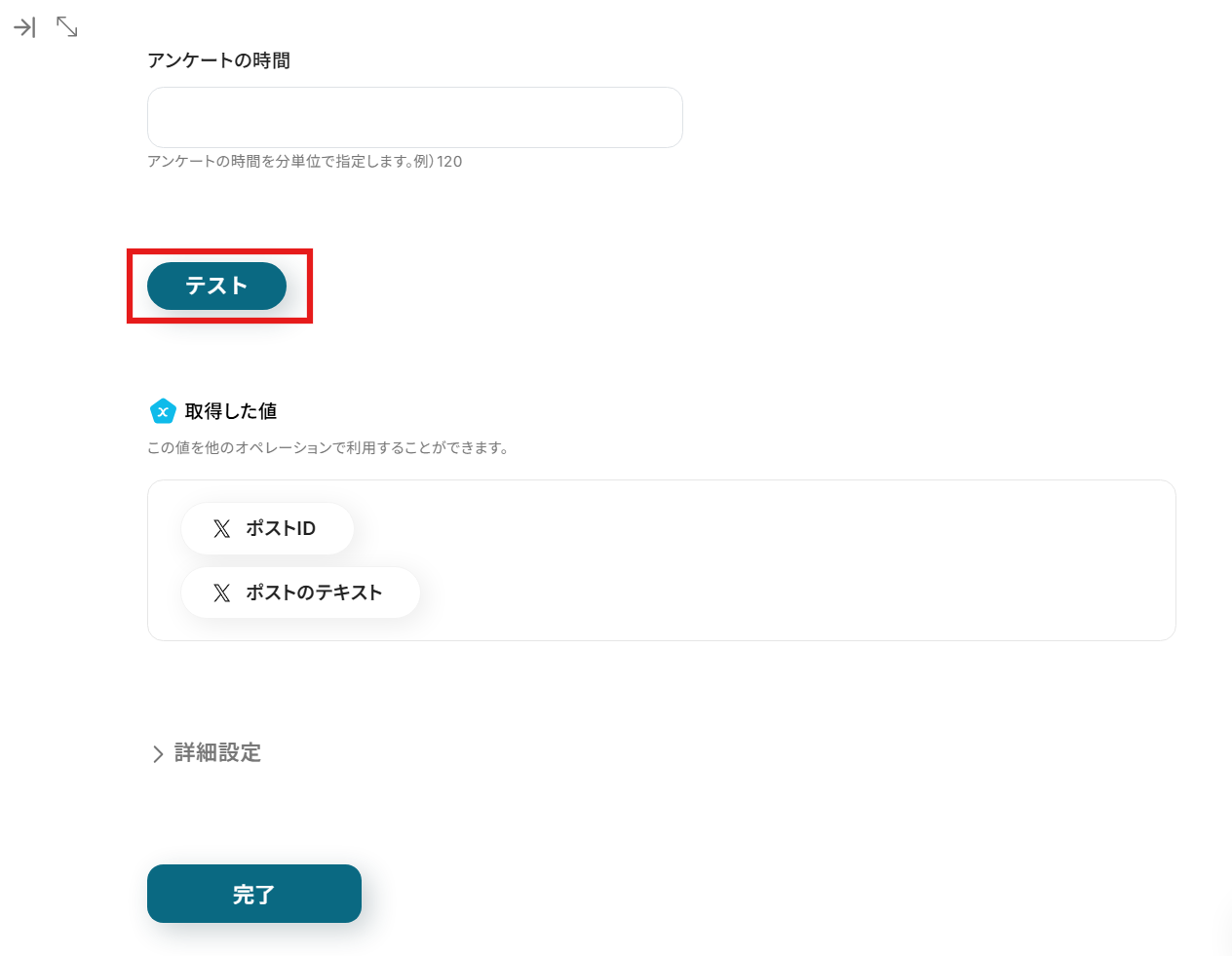Select the ポストID value chip label
This screenshot has width=1232, height=956.
281,528
